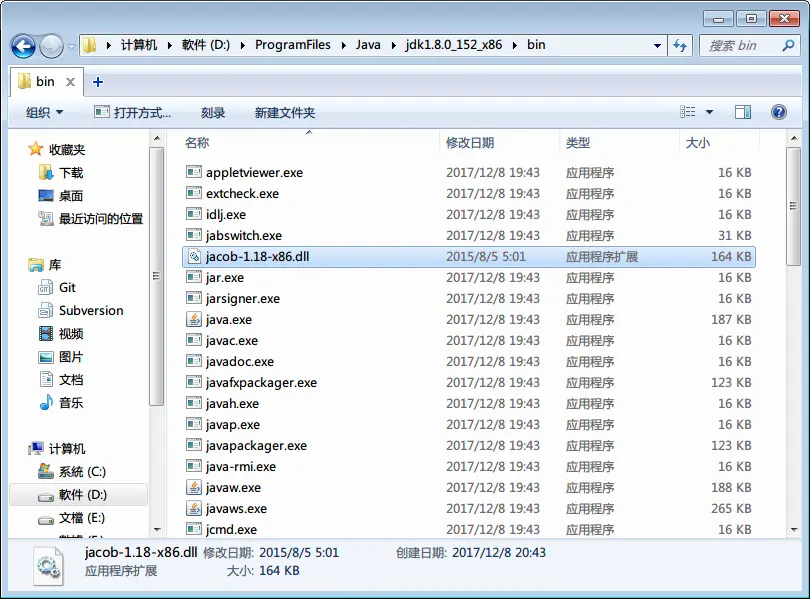Screen dimensions: 810x599
Task: Click the Downloads folder icon in sidebar
Action: pyautogui.click(x=46, y=172)
